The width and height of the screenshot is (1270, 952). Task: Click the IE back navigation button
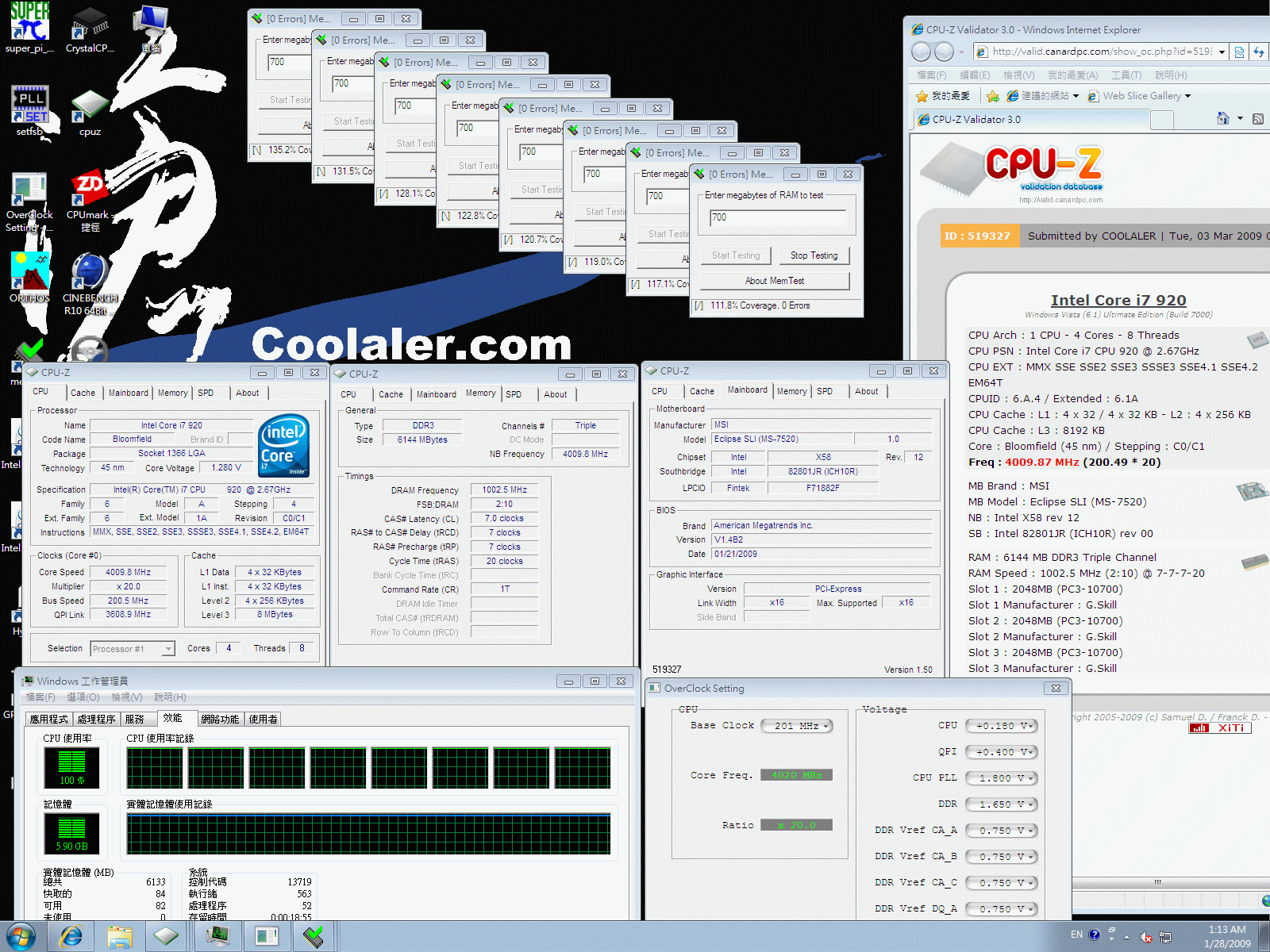coord(921,52)
